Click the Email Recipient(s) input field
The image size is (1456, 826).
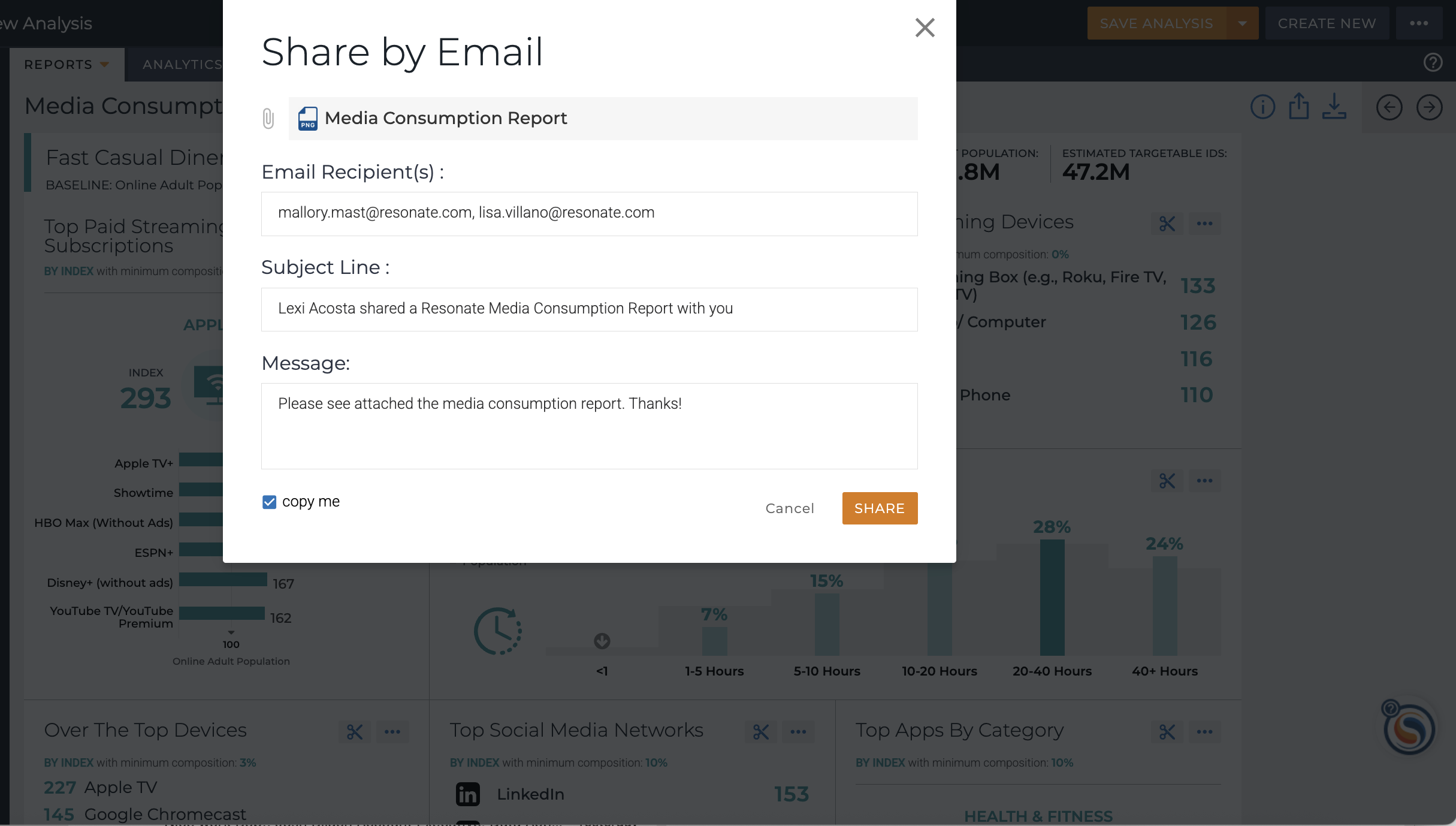point(589,213)
